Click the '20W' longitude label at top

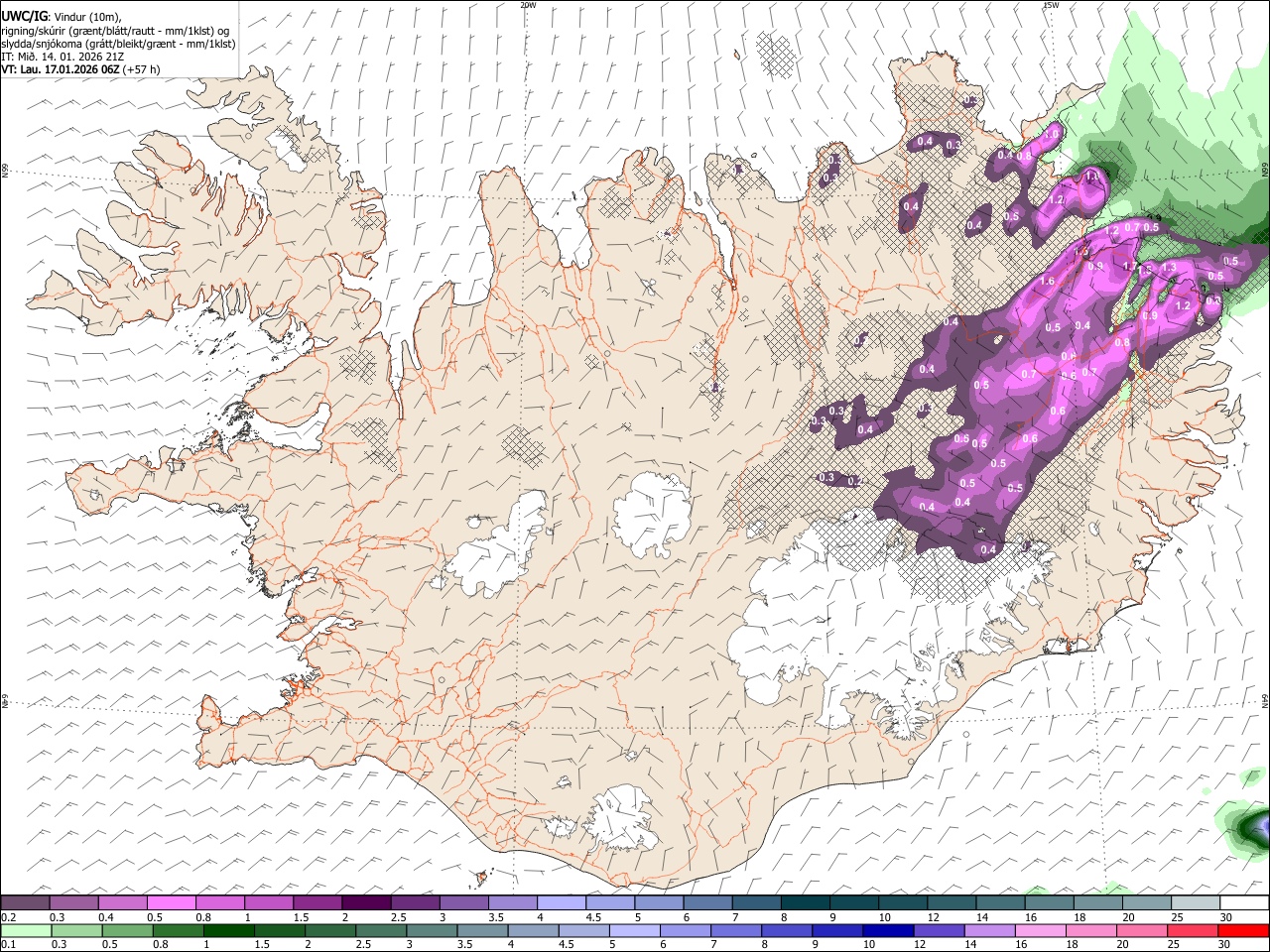click(x=528, y=5)
